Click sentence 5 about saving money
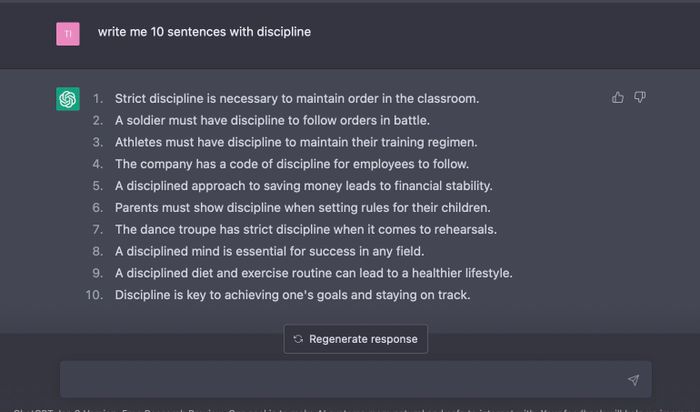The width and height of the screenshot is (700, 412). [x=304, y=186]
